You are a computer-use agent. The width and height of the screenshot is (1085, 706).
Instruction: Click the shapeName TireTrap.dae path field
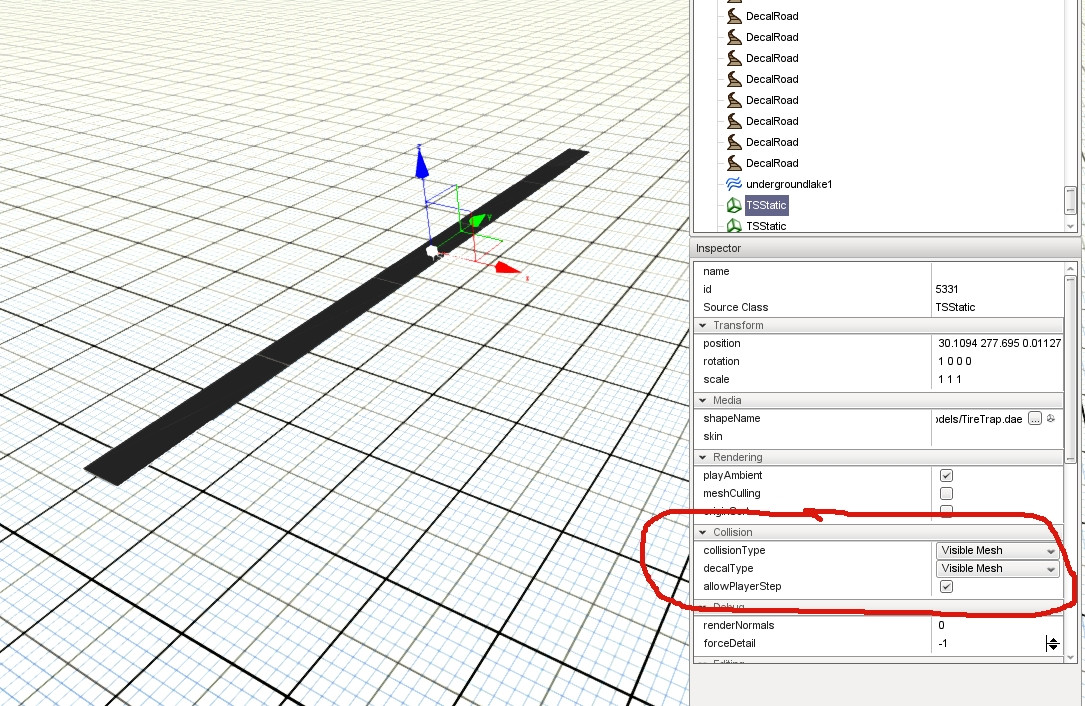tap(979, 419)
